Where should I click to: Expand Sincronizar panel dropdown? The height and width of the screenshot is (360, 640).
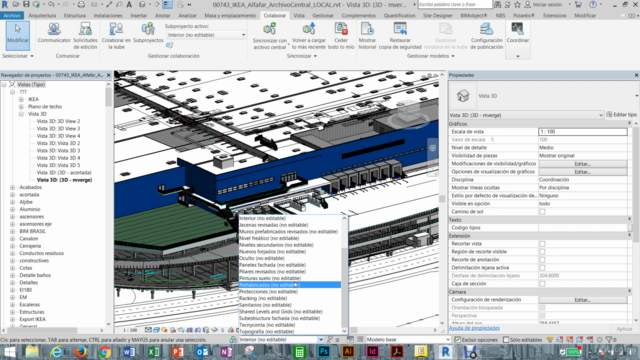[302, 56]
